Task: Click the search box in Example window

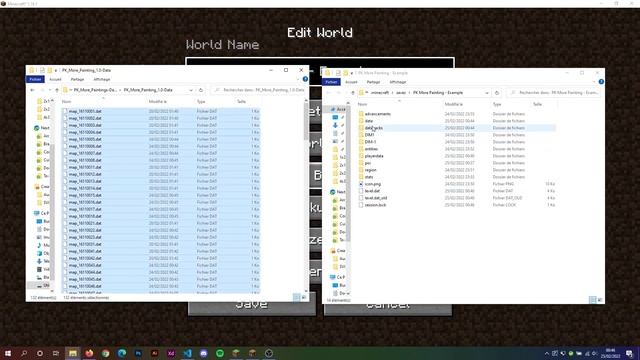Action: (x=555, y=93)
